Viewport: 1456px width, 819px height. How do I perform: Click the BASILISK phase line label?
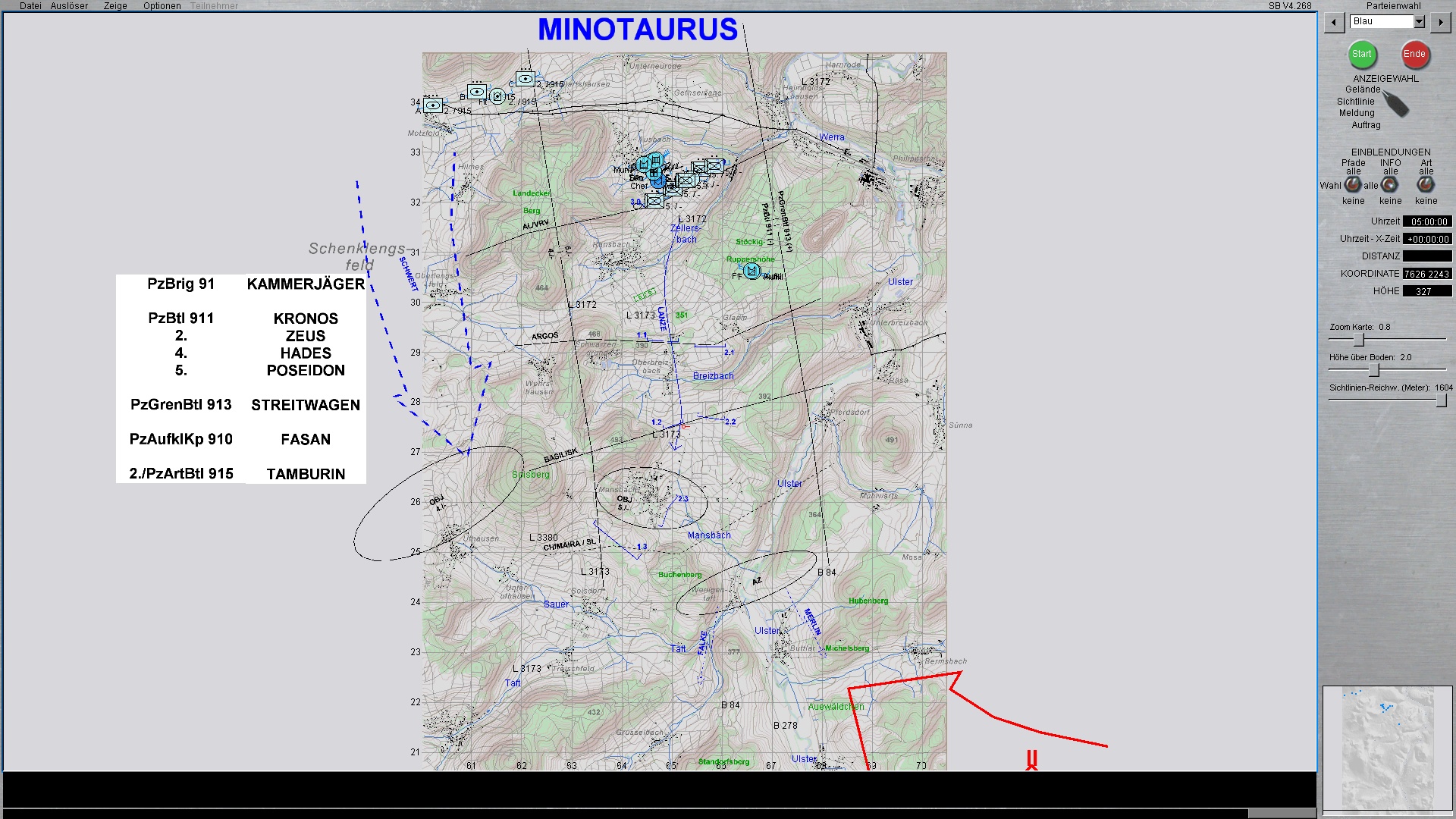coord(561,455)
